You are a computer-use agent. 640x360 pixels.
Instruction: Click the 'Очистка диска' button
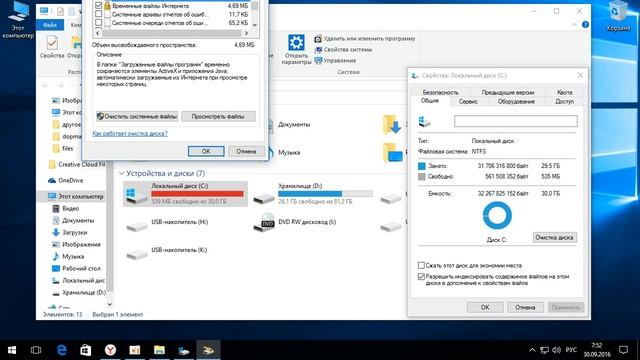point(554,238)
